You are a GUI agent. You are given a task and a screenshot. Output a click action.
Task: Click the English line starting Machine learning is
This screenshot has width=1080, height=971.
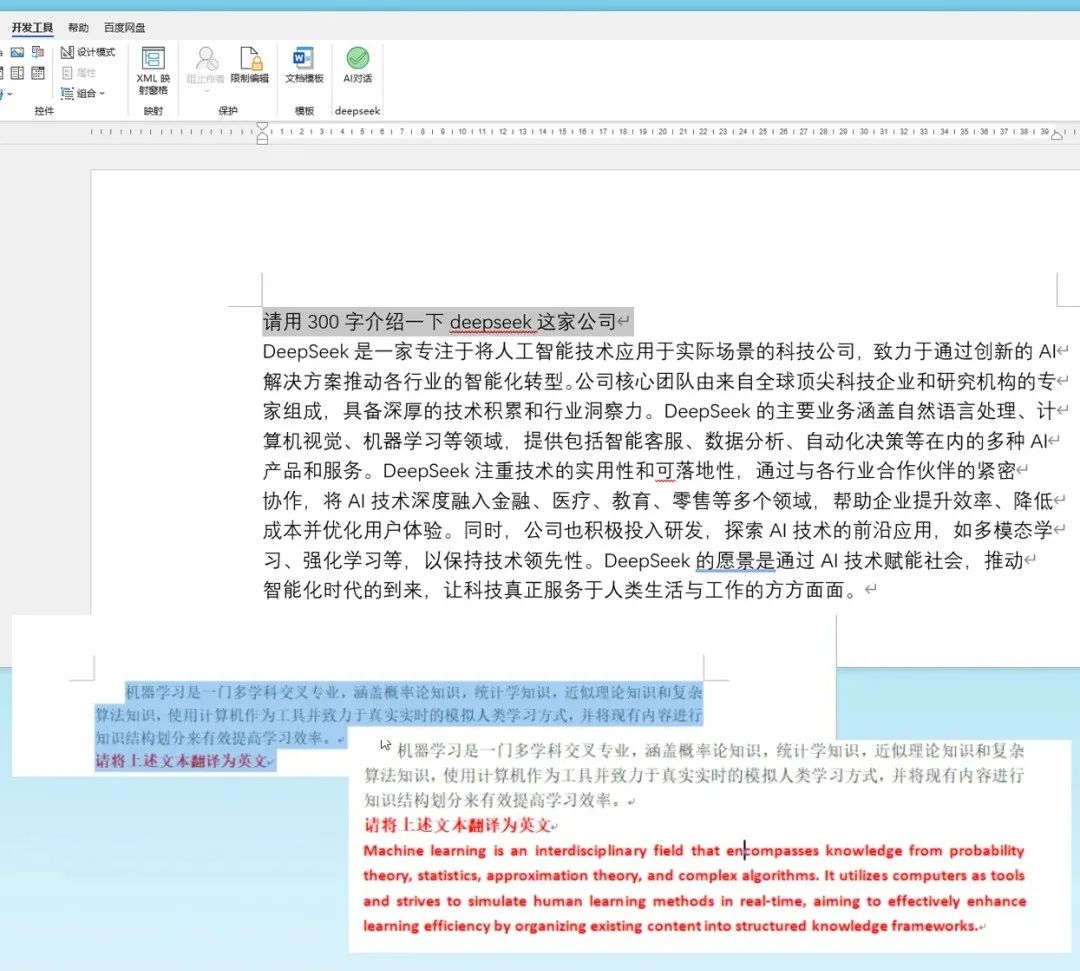coord(694,850)
